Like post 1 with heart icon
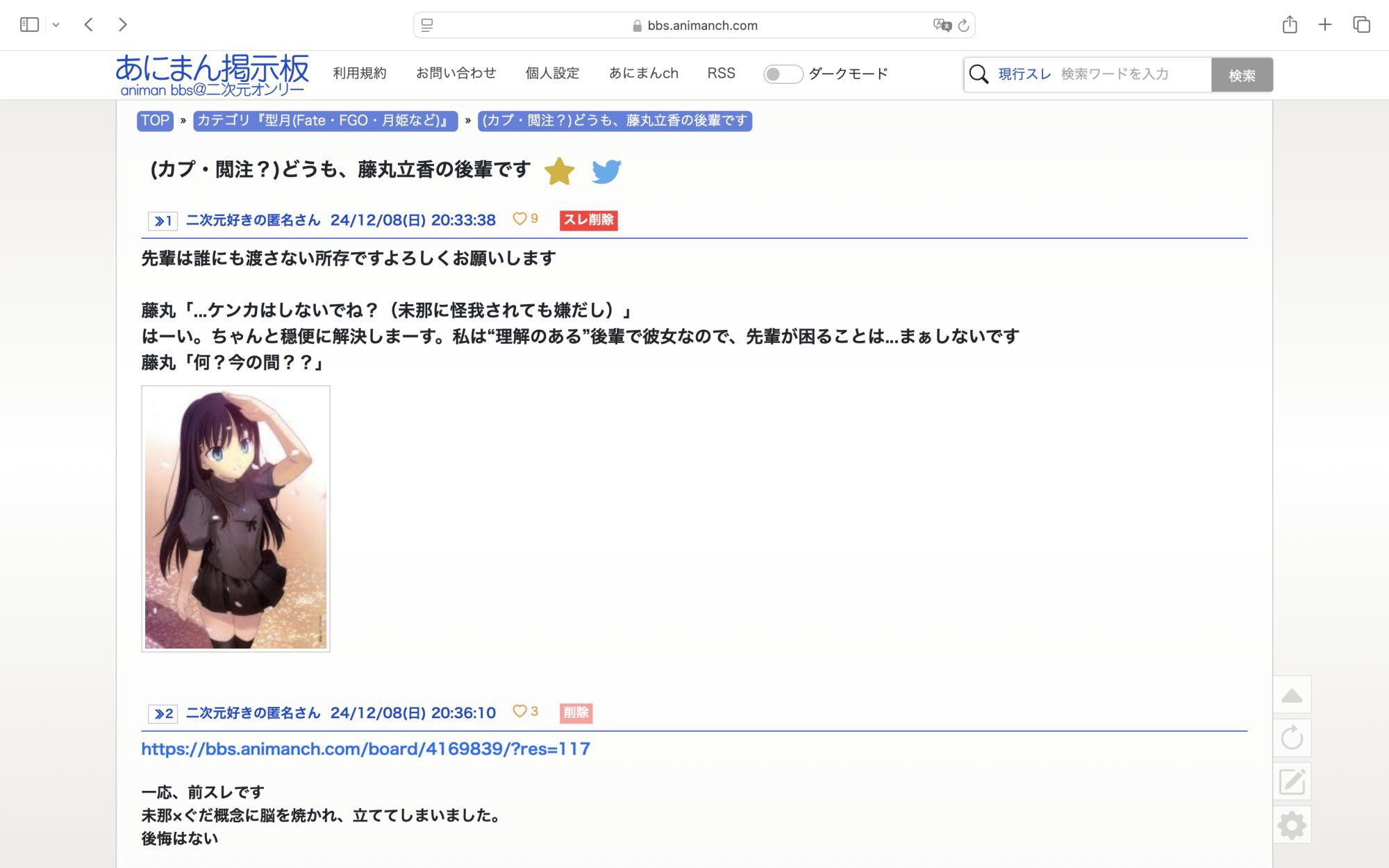1389x868 pixels. 519,219
